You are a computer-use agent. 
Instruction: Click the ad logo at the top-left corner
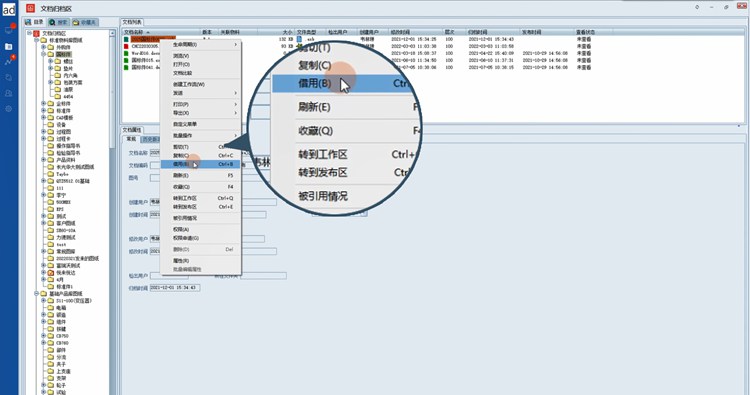point(9,9)
